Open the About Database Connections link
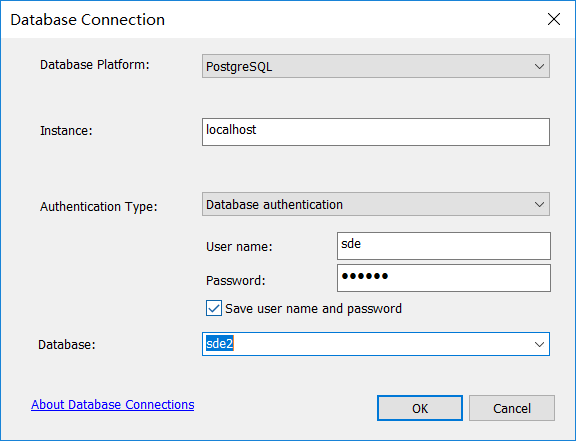Screen dimensions: 576x441 point(112,405)
